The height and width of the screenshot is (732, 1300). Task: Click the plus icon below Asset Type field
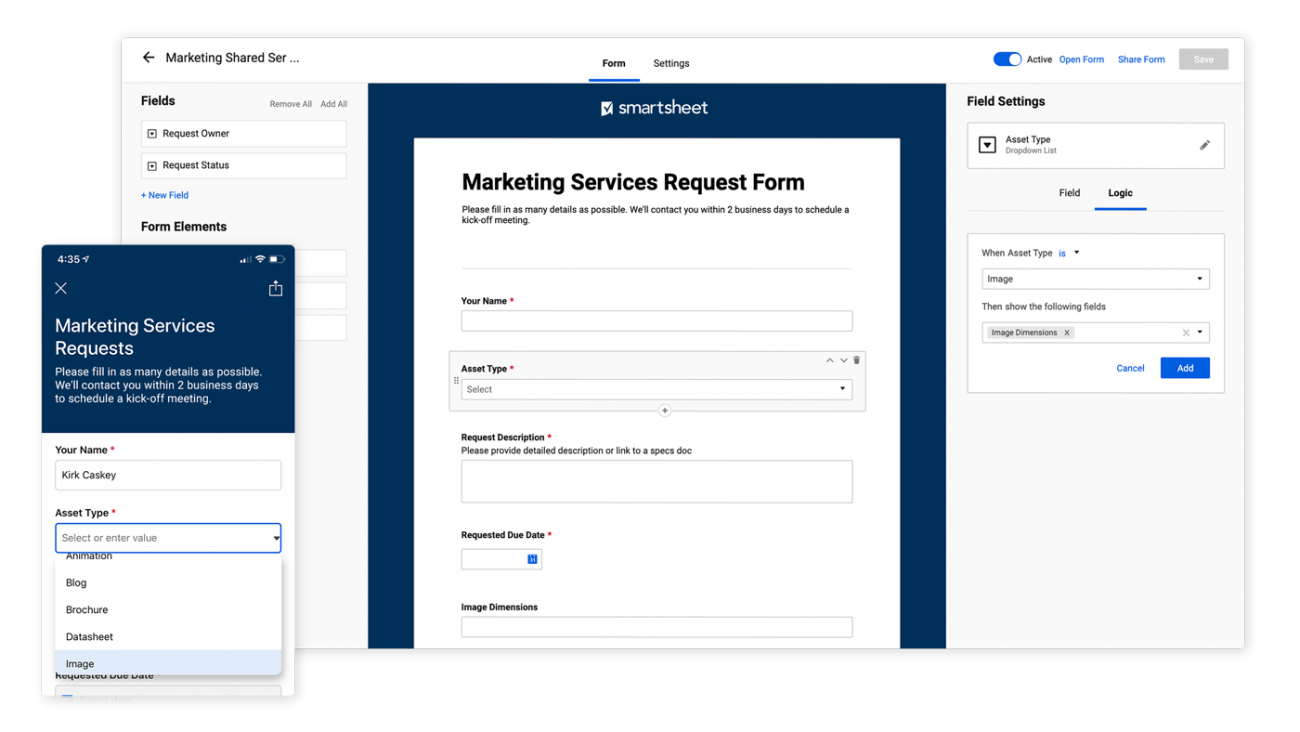[x=664, y=411]
